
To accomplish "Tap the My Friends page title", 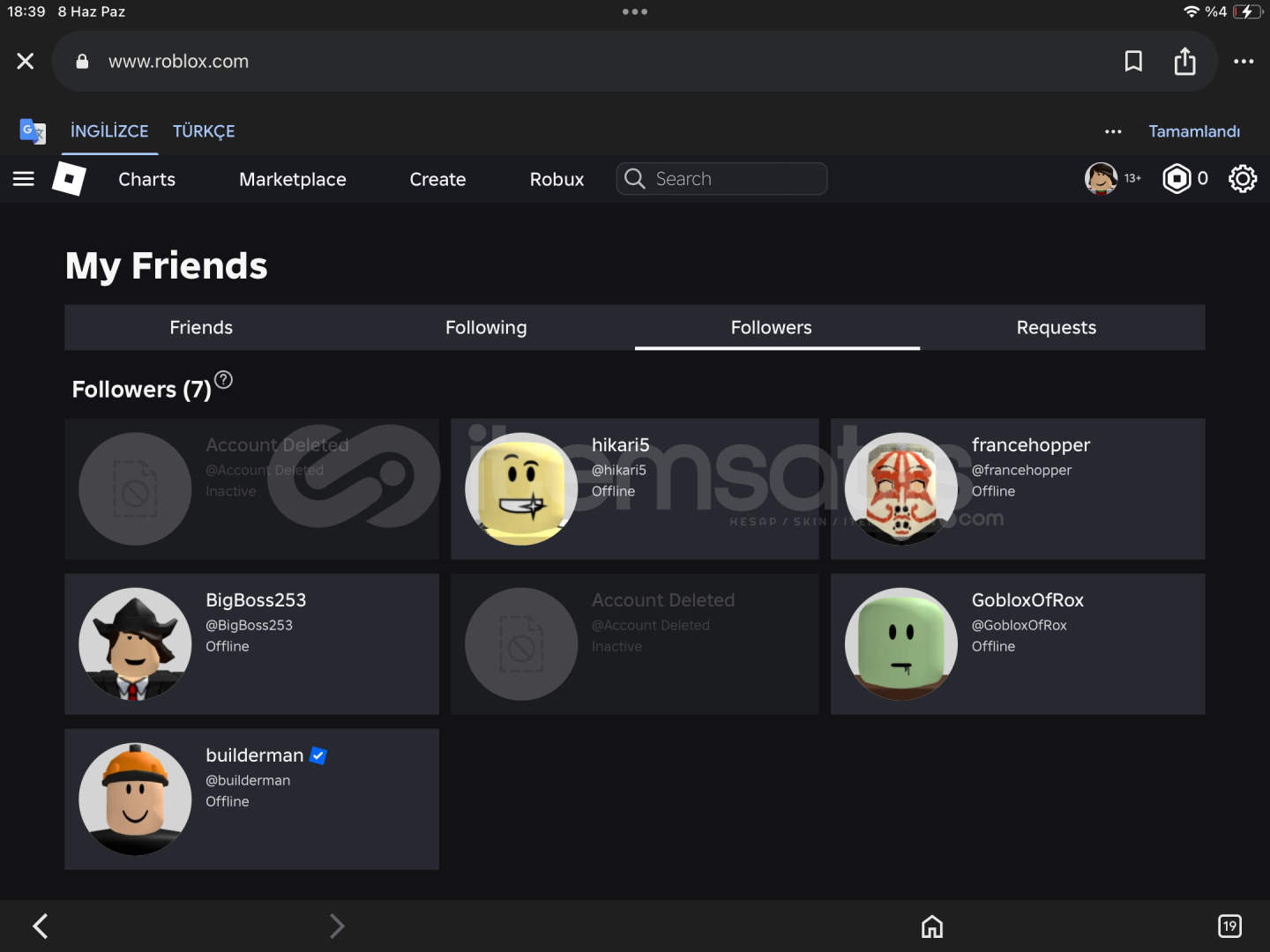I will tap(167, 265).
